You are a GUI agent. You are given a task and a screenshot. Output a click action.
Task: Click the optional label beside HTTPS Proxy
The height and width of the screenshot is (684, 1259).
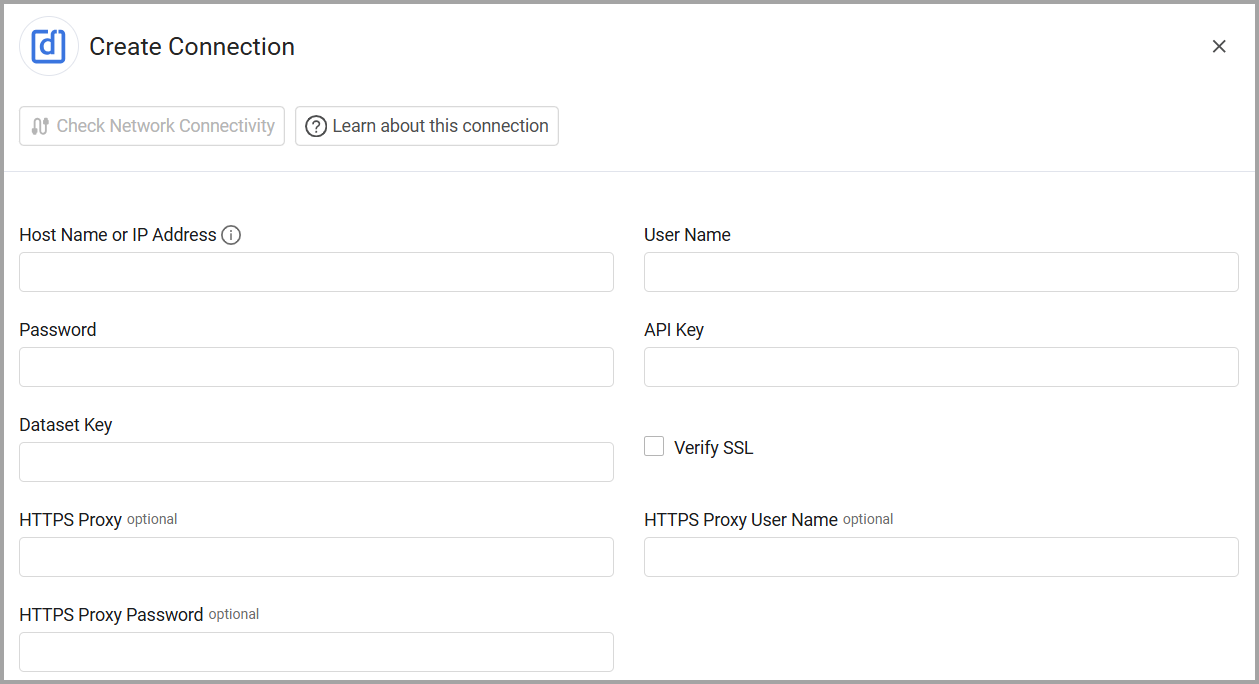(153, 519)
